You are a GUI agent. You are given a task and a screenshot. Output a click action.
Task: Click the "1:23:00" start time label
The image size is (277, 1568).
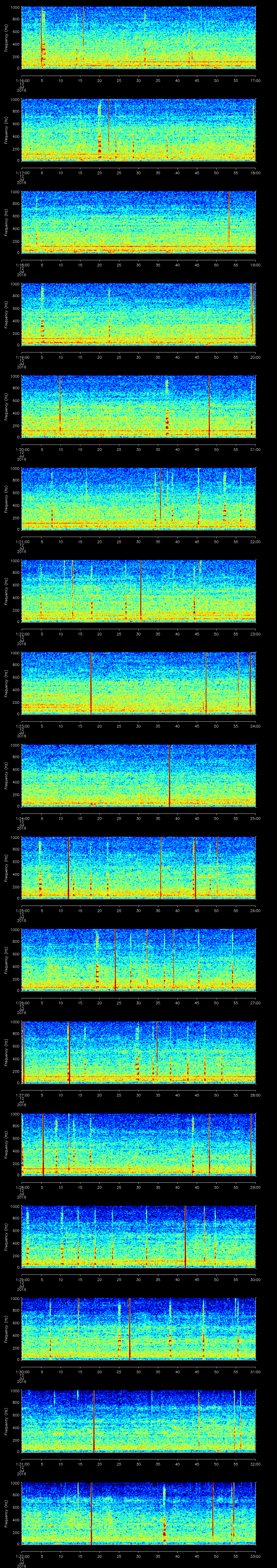point(22,726)
